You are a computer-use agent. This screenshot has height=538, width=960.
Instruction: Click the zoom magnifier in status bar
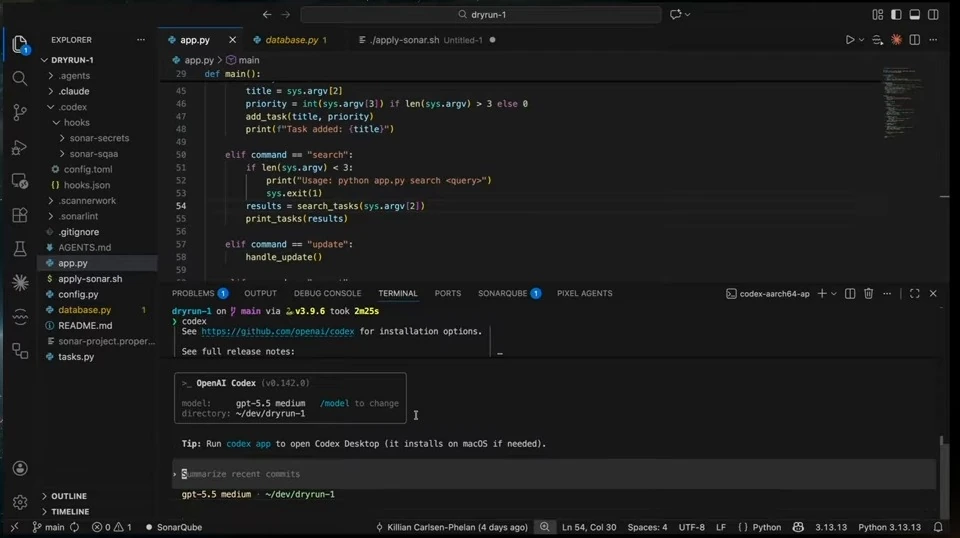(544, 527)
